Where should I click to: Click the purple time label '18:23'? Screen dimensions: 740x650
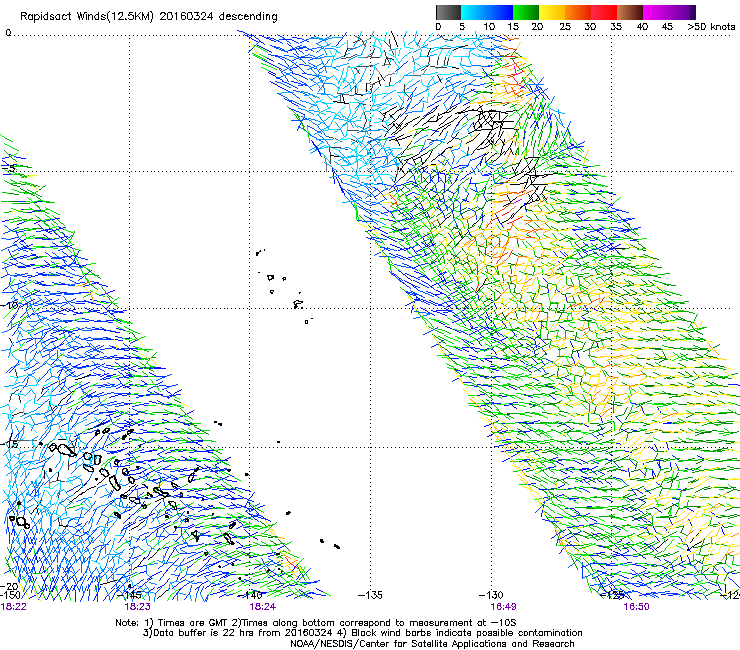click(x=137, y=607)
